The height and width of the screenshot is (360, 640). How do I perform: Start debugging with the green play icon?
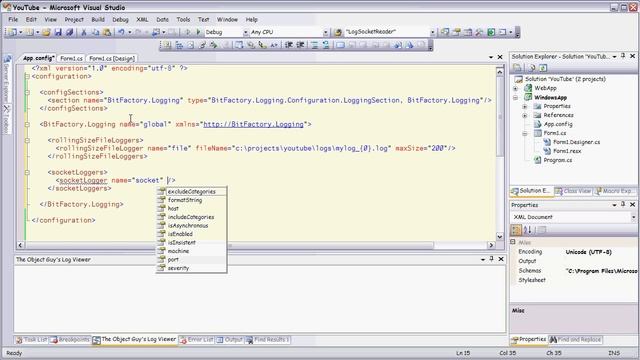coord(198,32)
